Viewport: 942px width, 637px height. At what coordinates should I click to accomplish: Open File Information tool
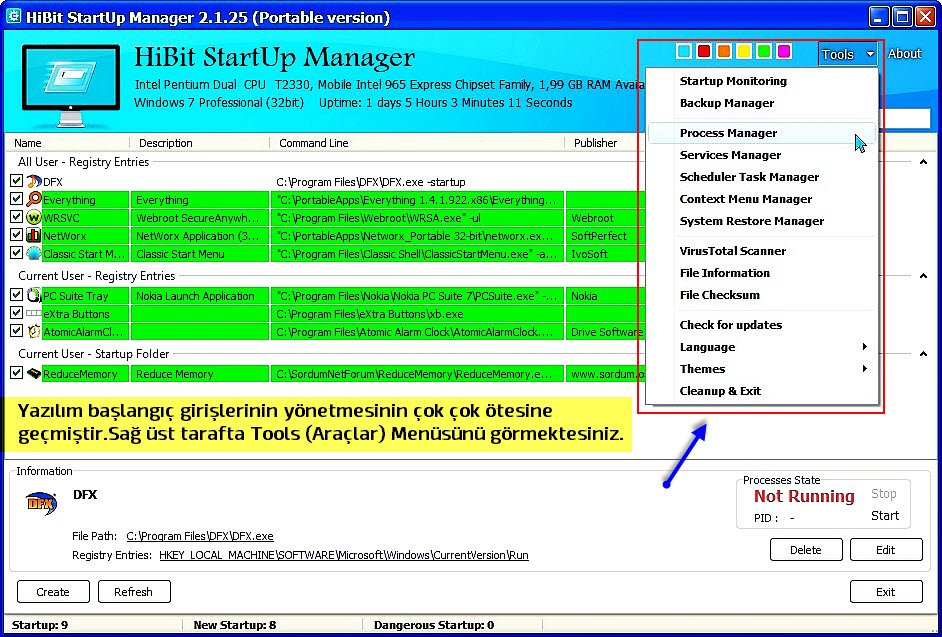pos(761,273)
